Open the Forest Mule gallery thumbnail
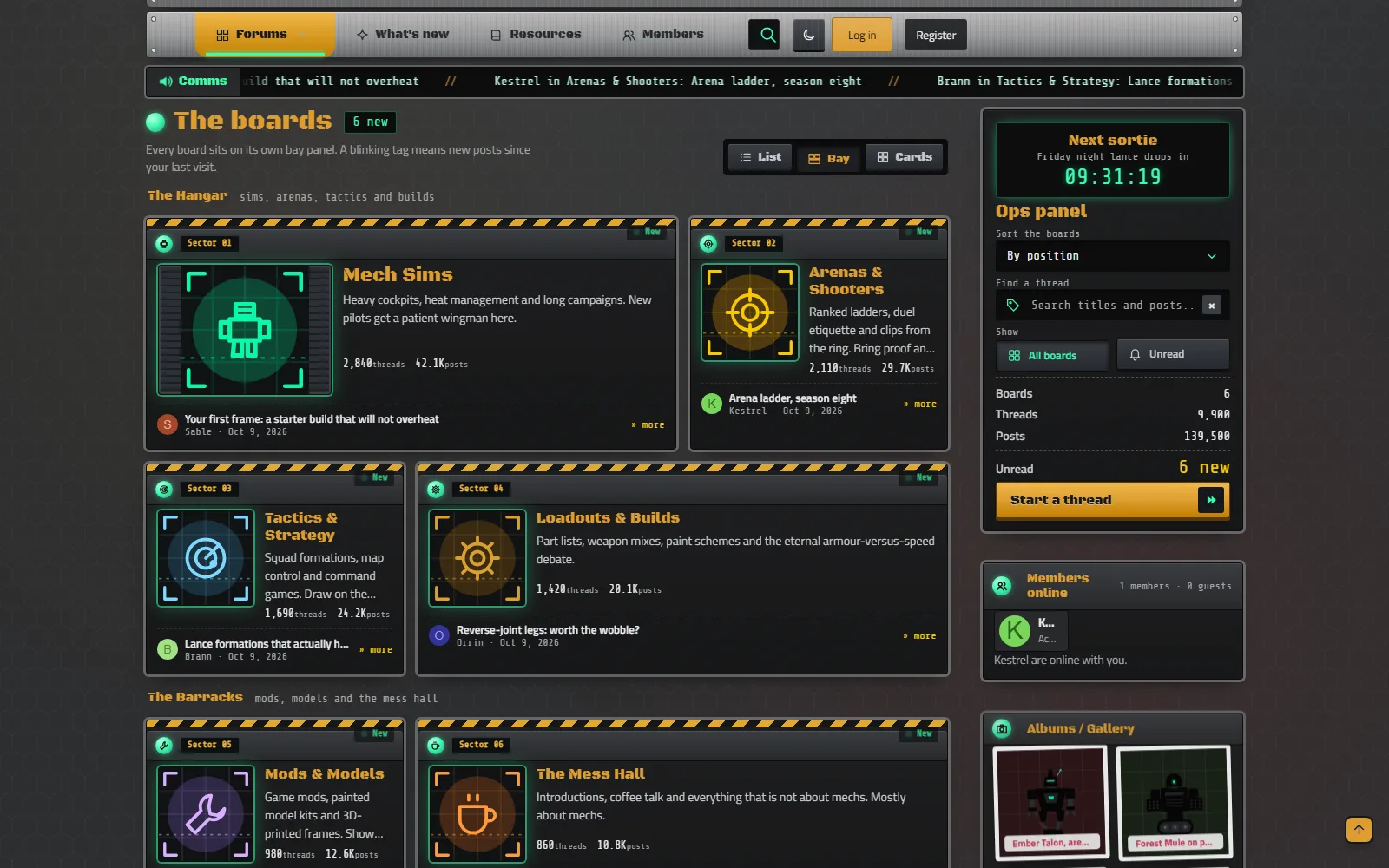This screenshot has height=868, width=1389. click(1174, 802)
